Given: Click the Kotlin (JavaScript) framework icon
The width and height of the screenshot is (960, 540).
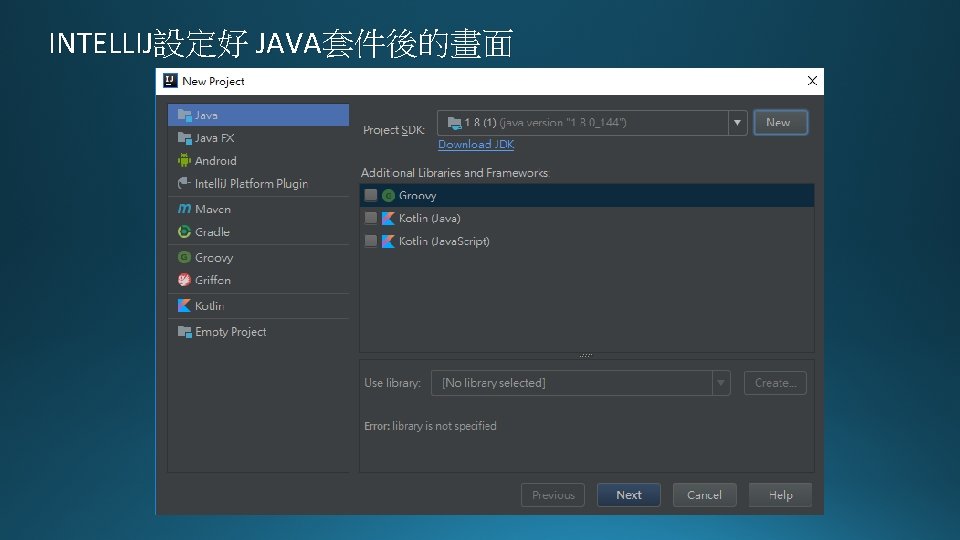Looking at the screenshot, I should coord(388,241).
